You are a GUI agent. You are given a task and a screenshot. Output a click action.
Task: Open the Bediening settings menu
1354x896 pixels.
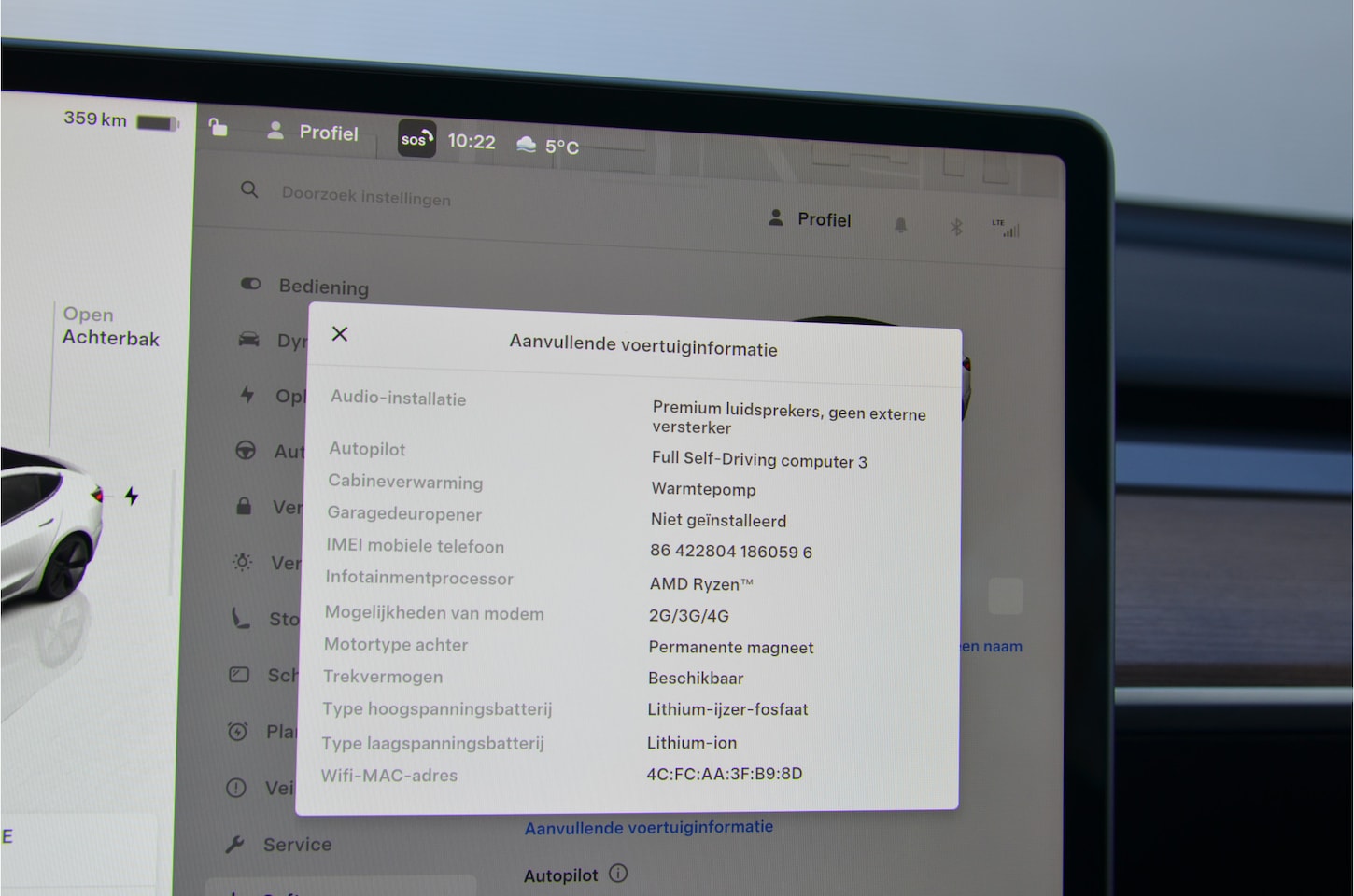(323, 287)
